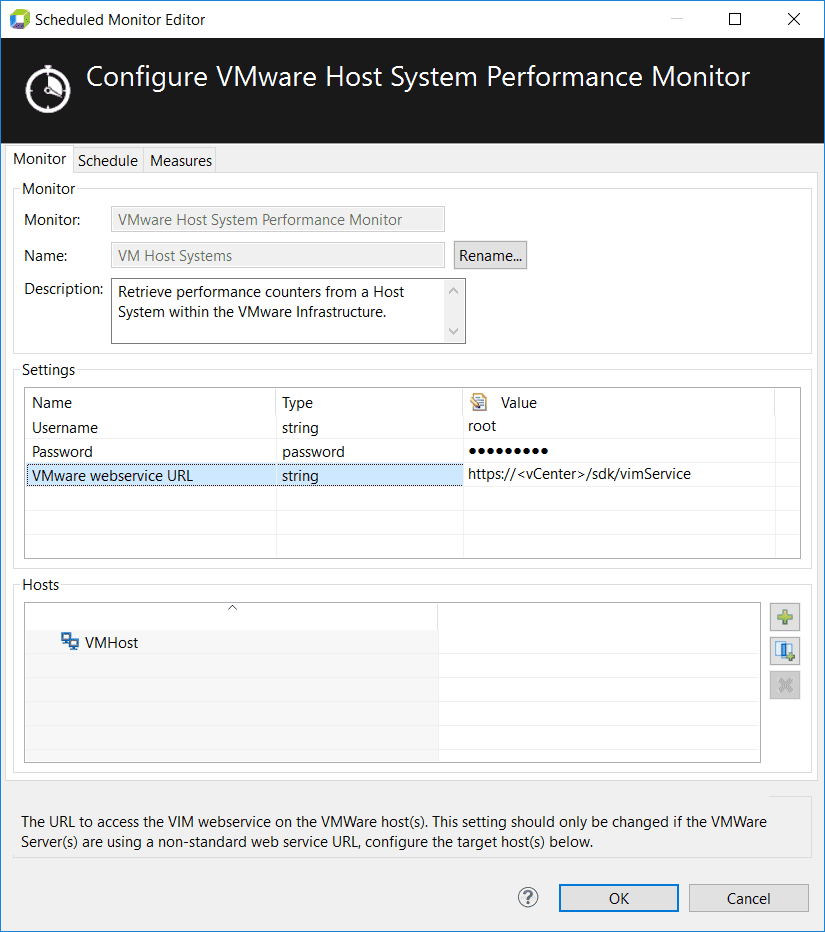
Task: Confirm with the OK button
Action: [619, 898]
